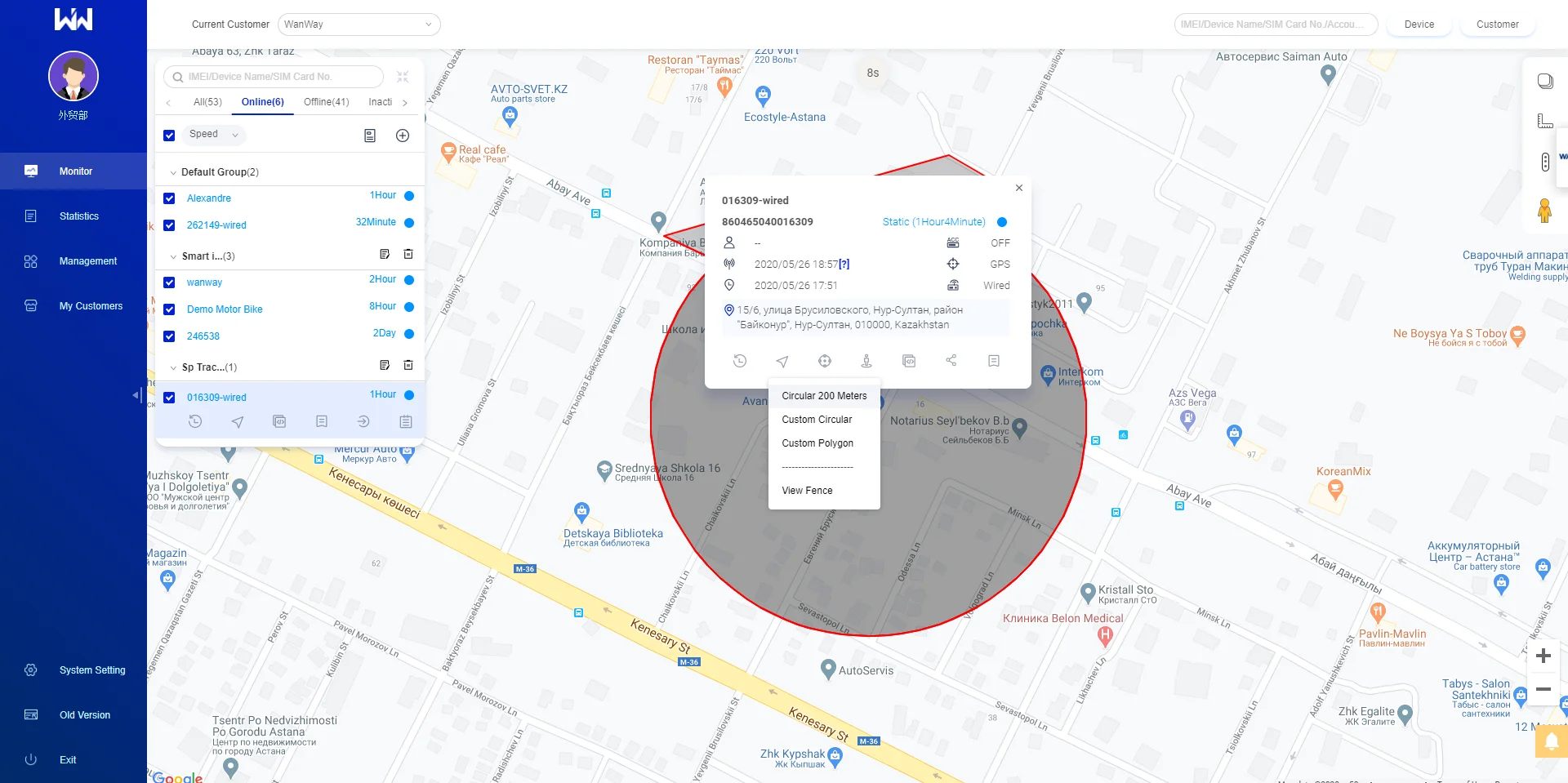Focus the top IMEI/Device Name search field

[x=1276, y=24]
